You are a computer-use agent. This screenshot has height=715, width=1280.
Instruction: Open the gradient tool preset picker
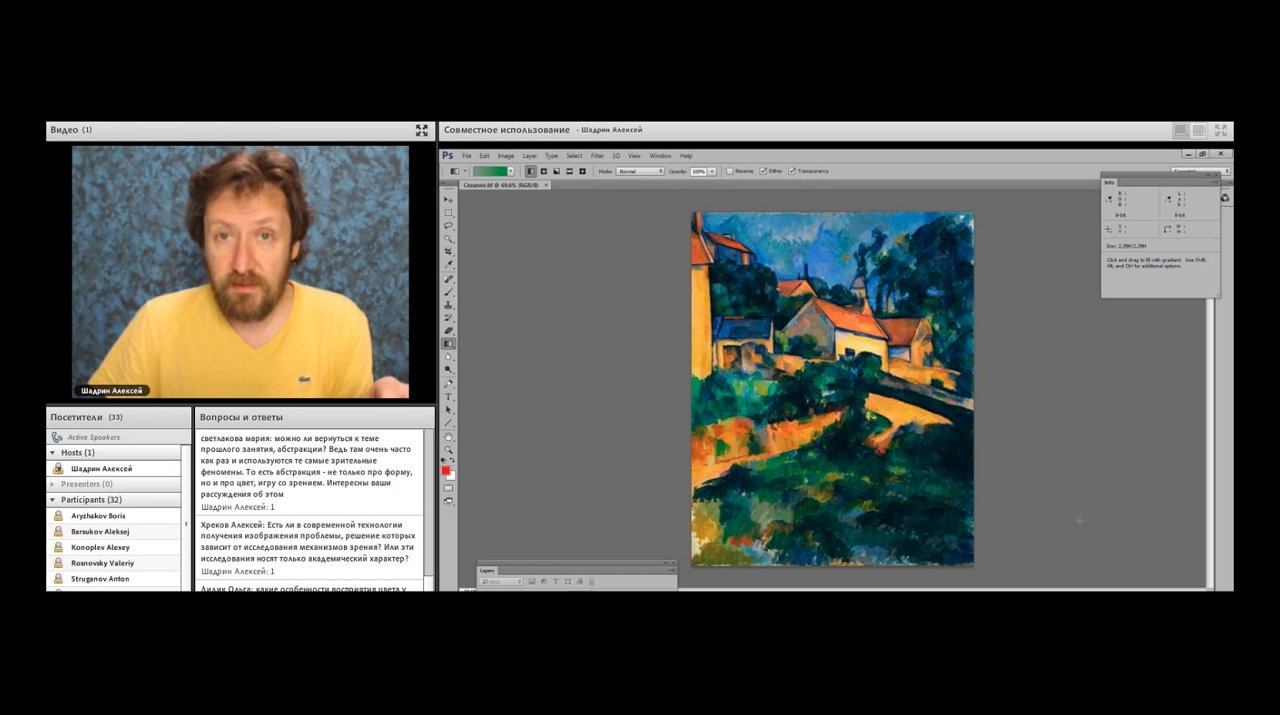(458, 171)
